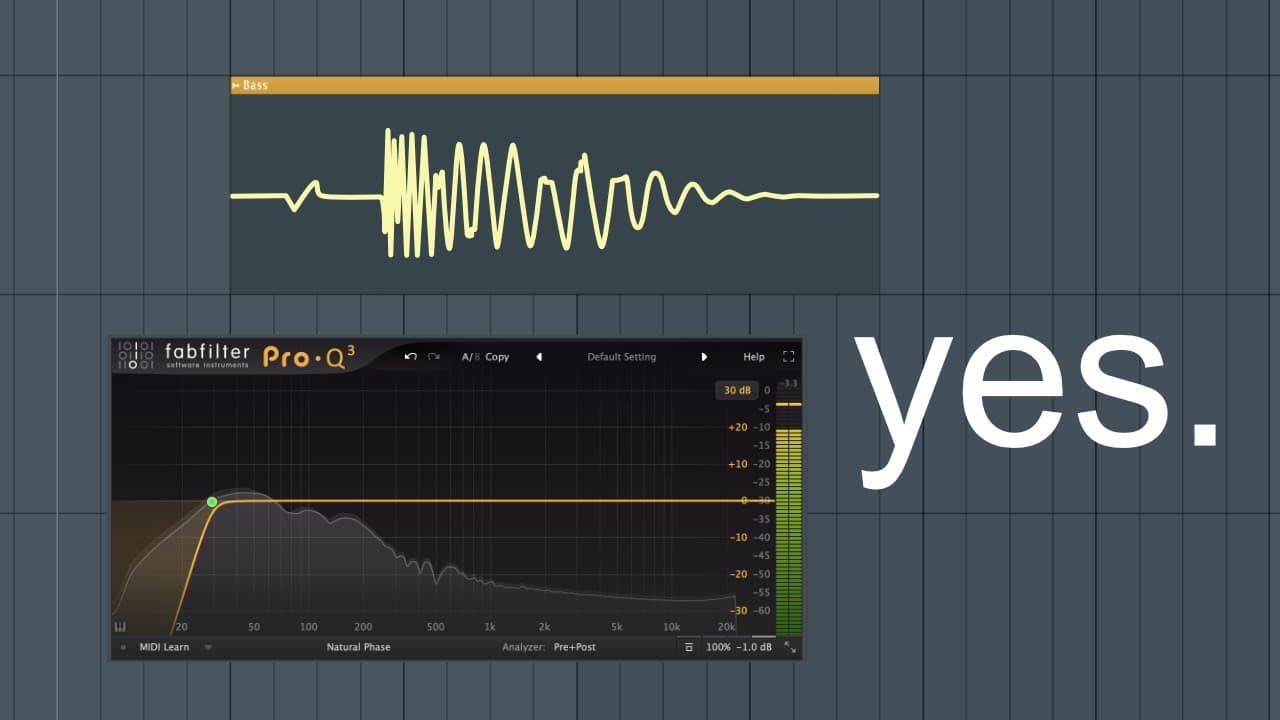Click the redo arrow in Pro-Q 3
Viewport: 1280px width, 720px height.
coord(434,357)
